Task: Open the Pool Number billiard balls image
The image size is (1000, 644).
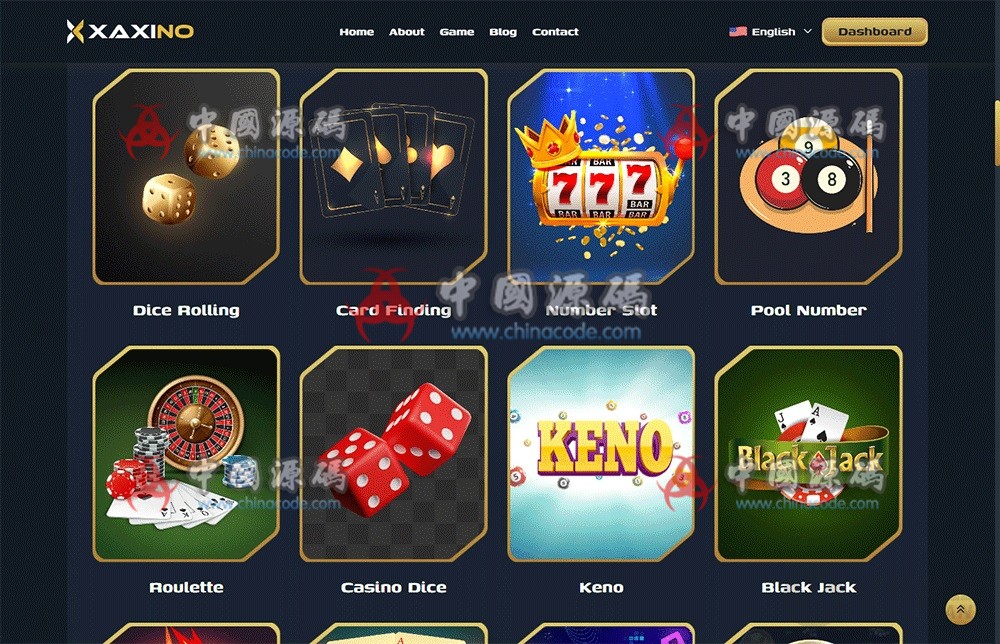Action: point(809,177)
